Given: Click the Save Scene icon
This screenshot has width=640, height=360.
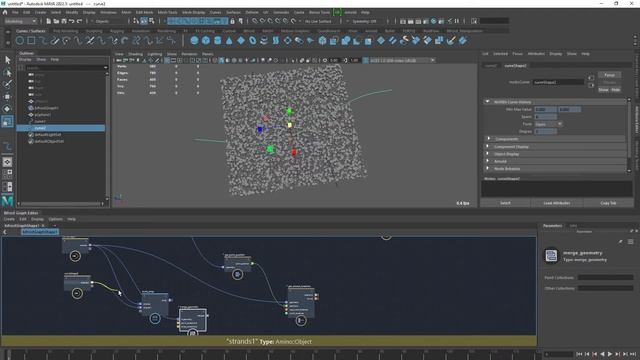Looking at the screenshot, I should [64, 21].
